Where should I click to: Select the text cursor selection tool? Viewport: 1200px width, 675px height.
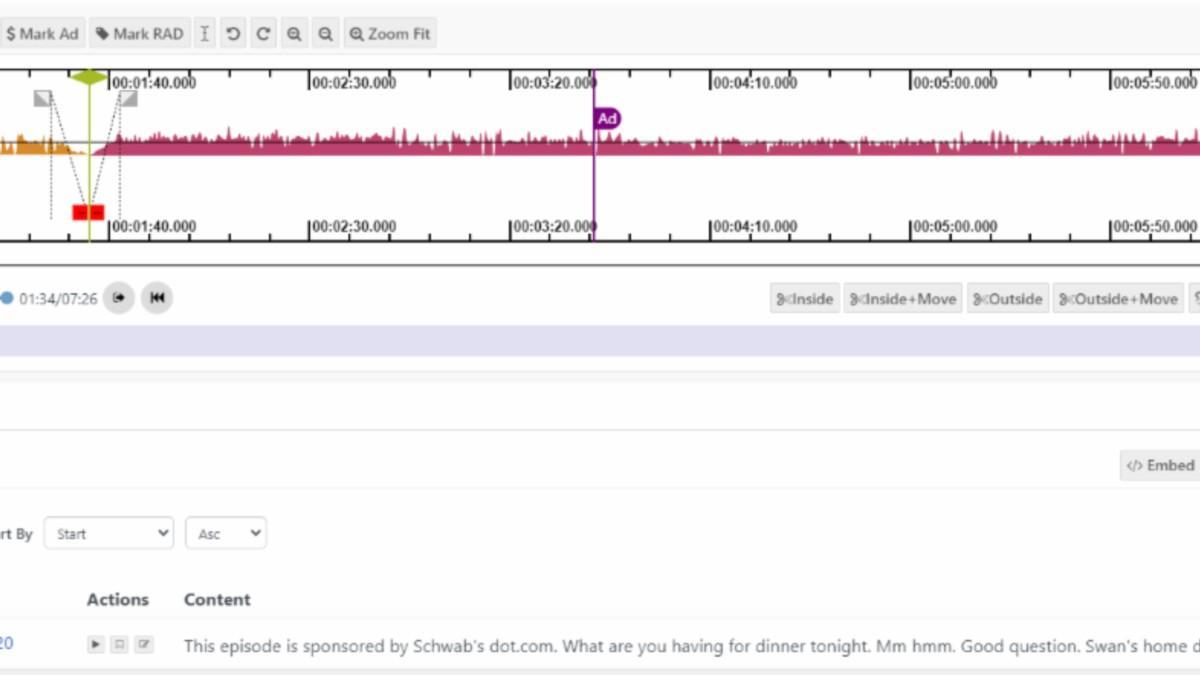coord(204,33)
